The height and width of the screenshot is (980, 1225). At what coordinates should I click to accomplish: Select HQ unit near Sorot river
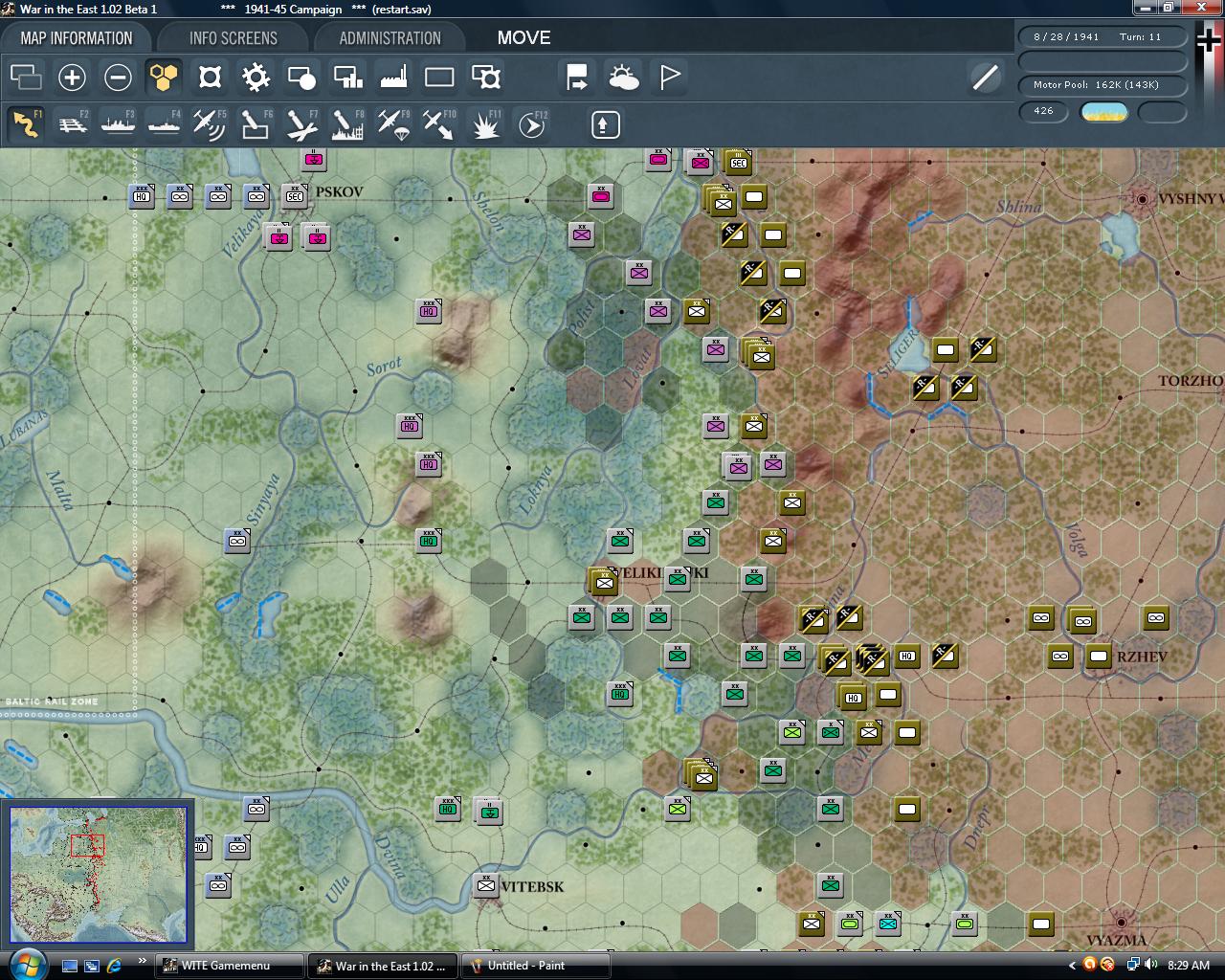(x=429, y=311)
